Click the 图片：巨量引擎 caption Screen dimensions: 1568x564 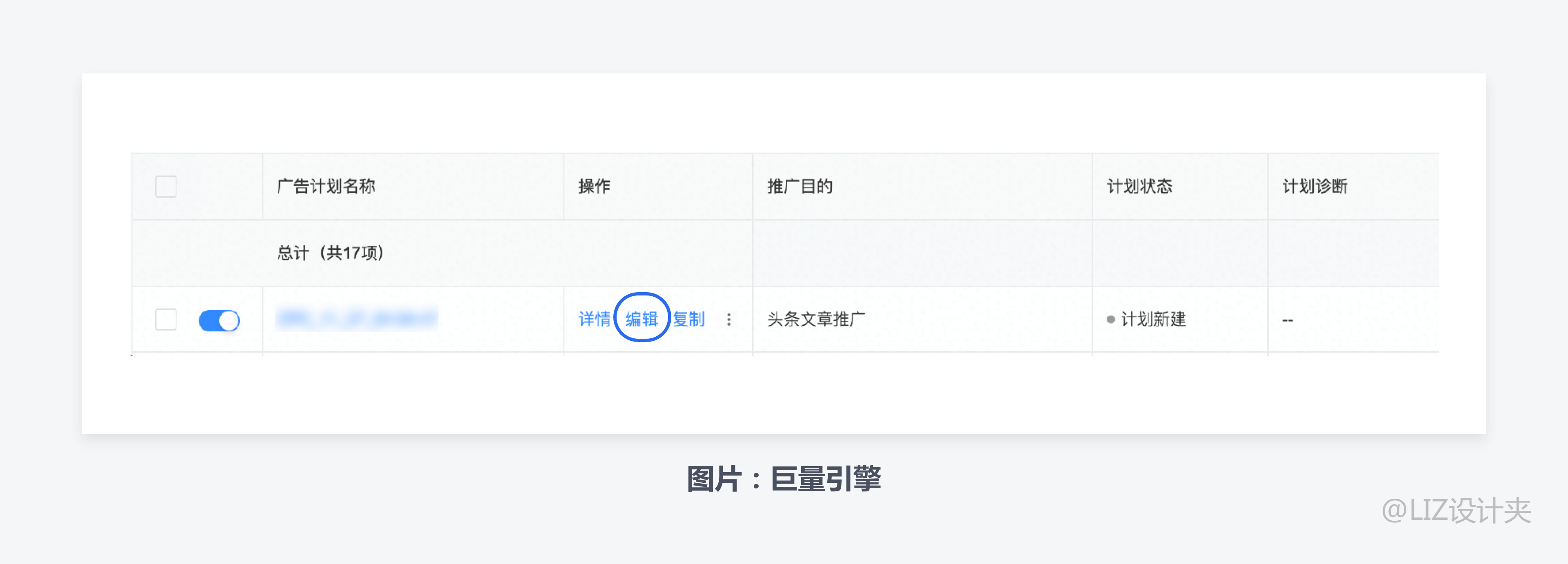click(784, 480)
